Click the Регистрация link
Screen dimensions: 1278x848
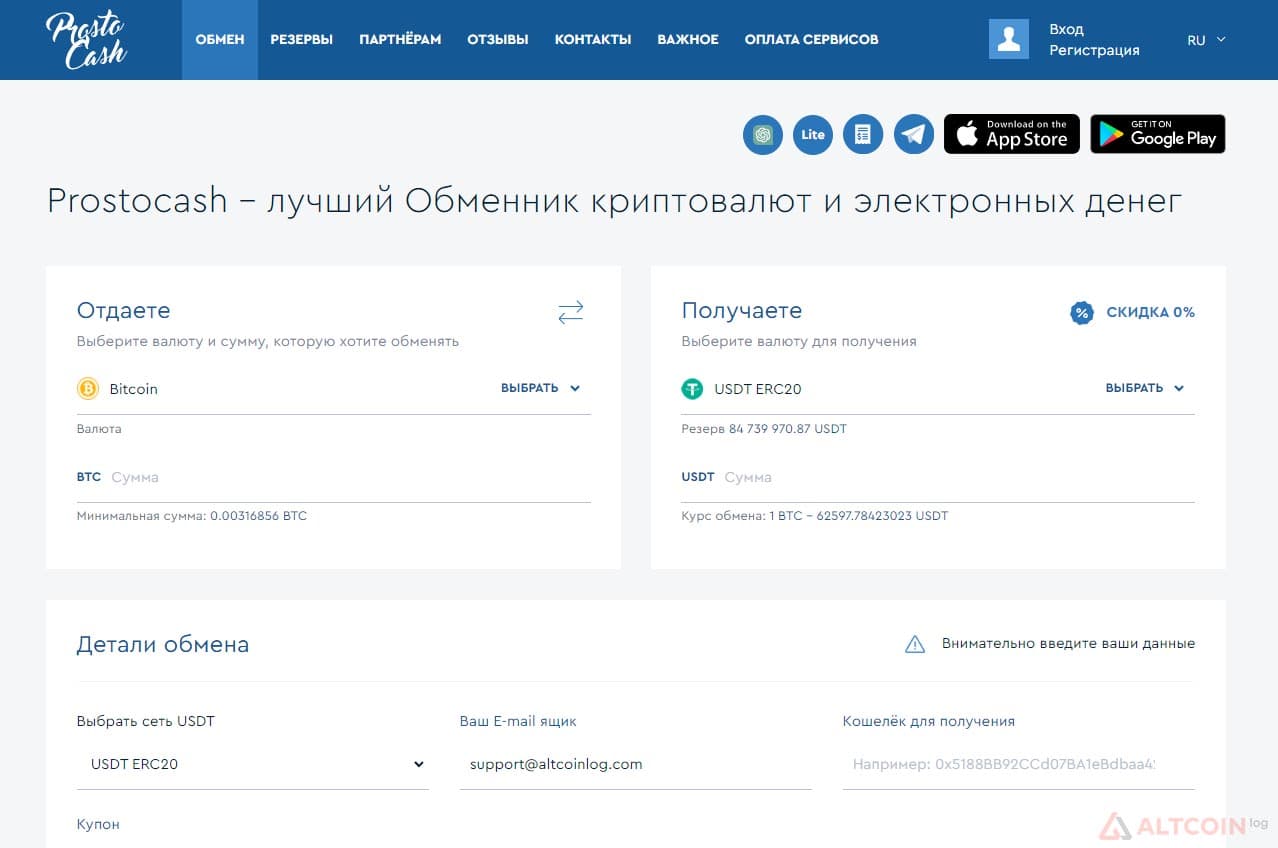1094,50
